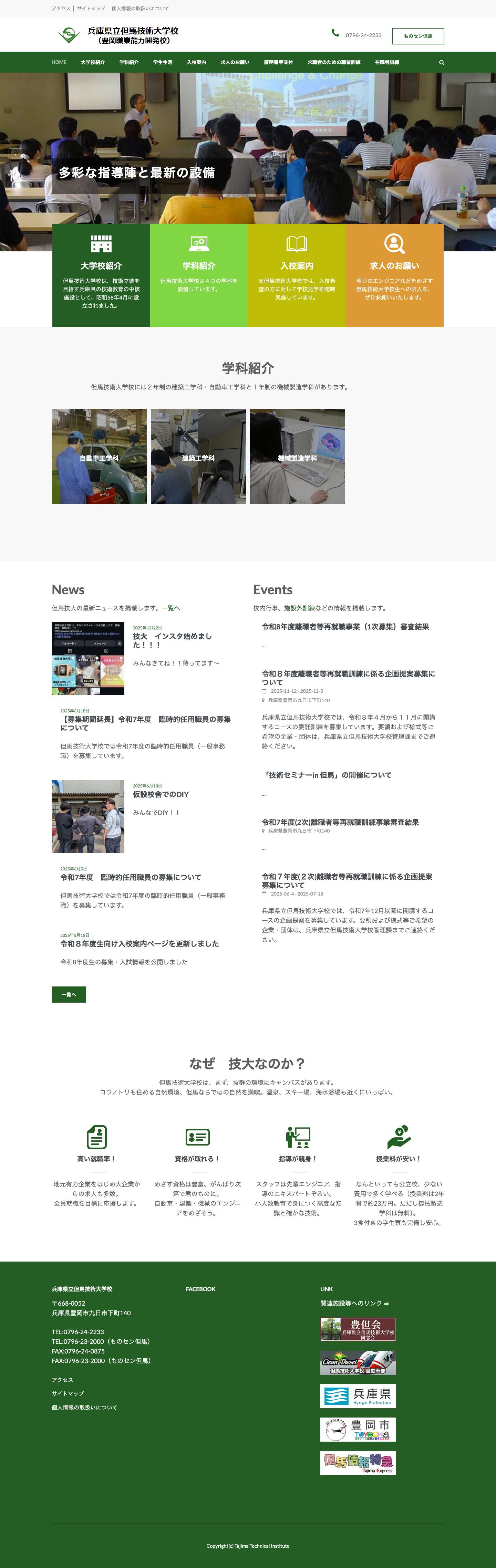Viewport: 496px width, 1568px height.
Task: Click the green 一覧へ button under News
Action: (x=69, y=994)
